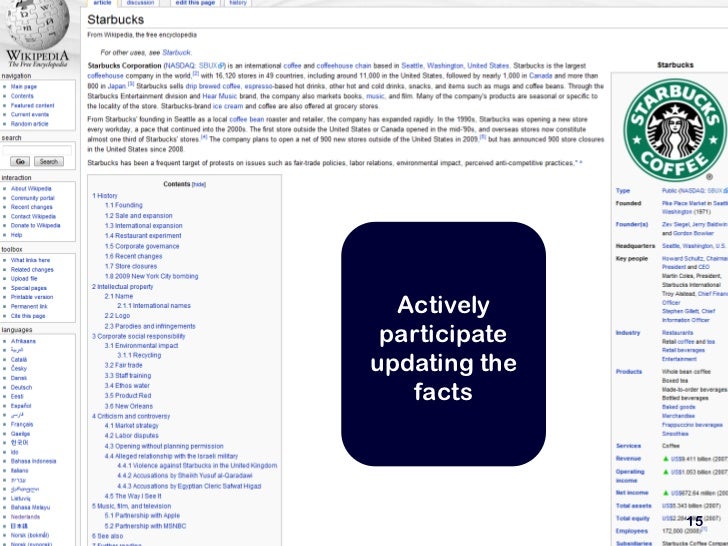Viewport: 728px width, 546px height.
Task: Open Special pages tool
Action: pos(28,288)
